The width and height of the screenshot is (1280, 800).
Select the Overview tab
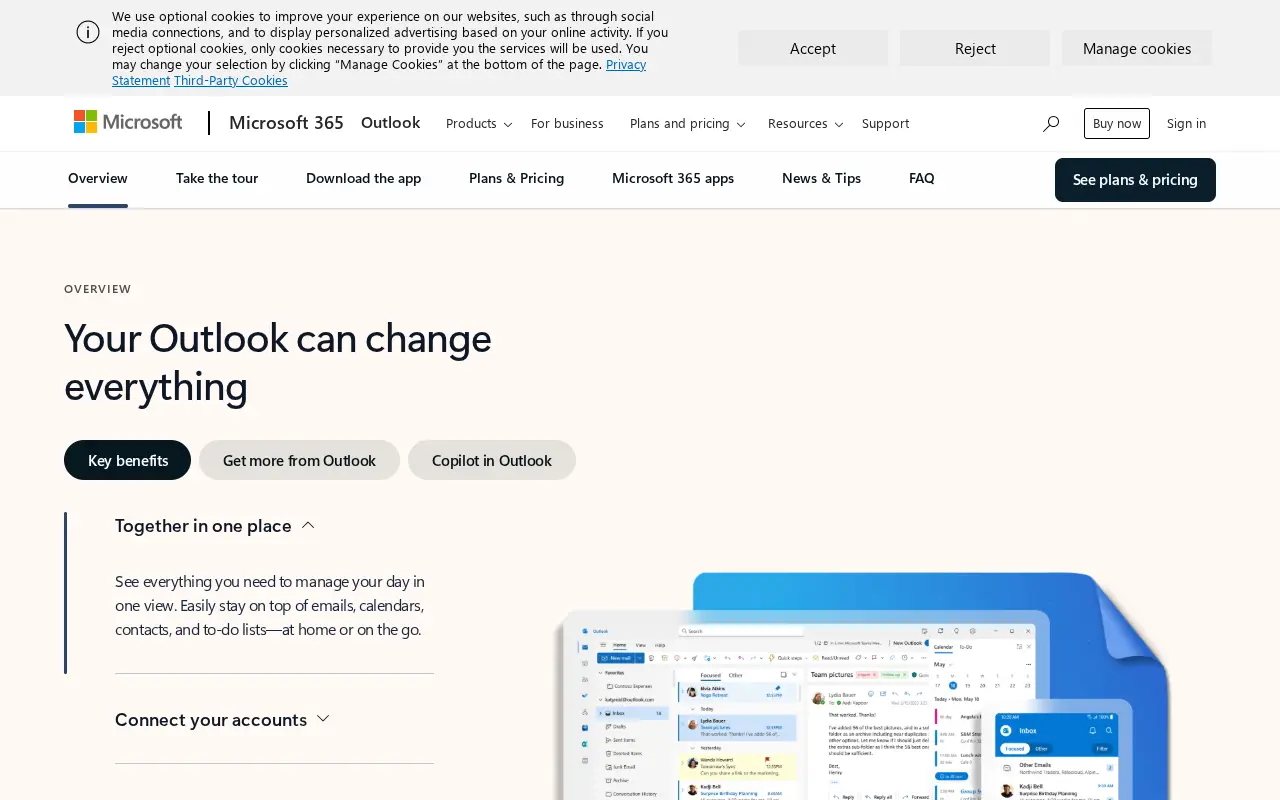(x=98, y=178)
